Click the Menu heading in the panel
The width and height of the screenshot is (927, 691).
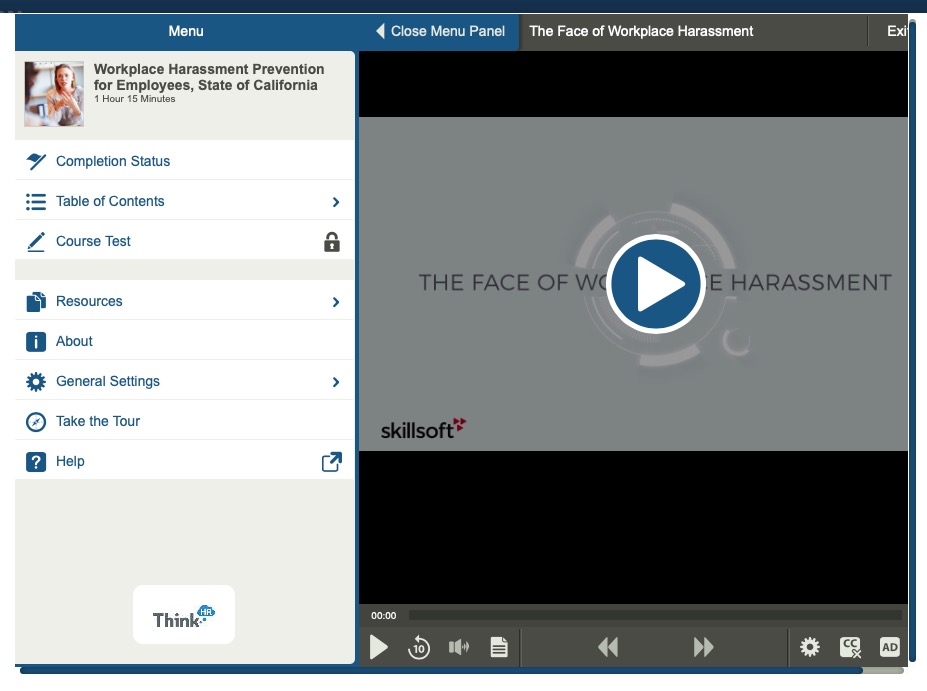coord(186,31)
